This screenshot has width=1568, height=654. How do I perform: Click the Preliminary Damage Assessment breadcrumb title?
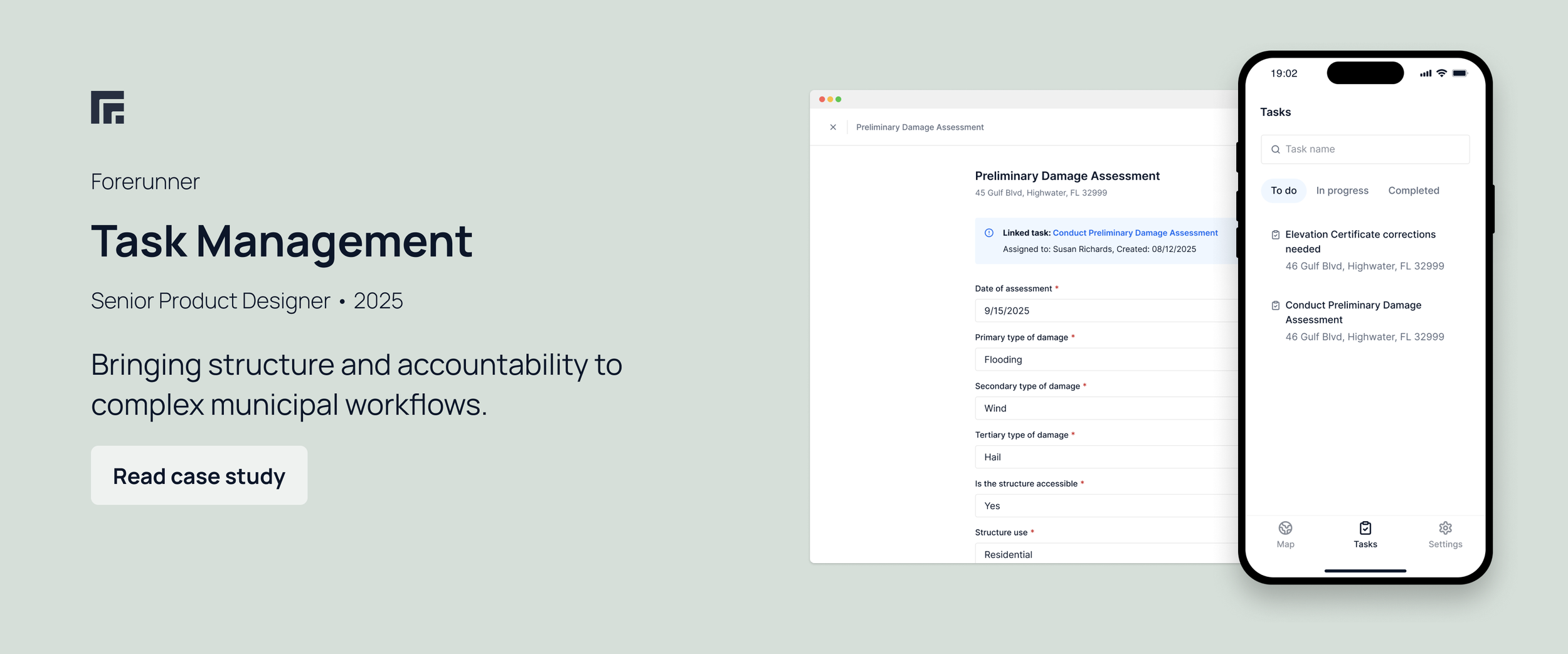[919, 127]
